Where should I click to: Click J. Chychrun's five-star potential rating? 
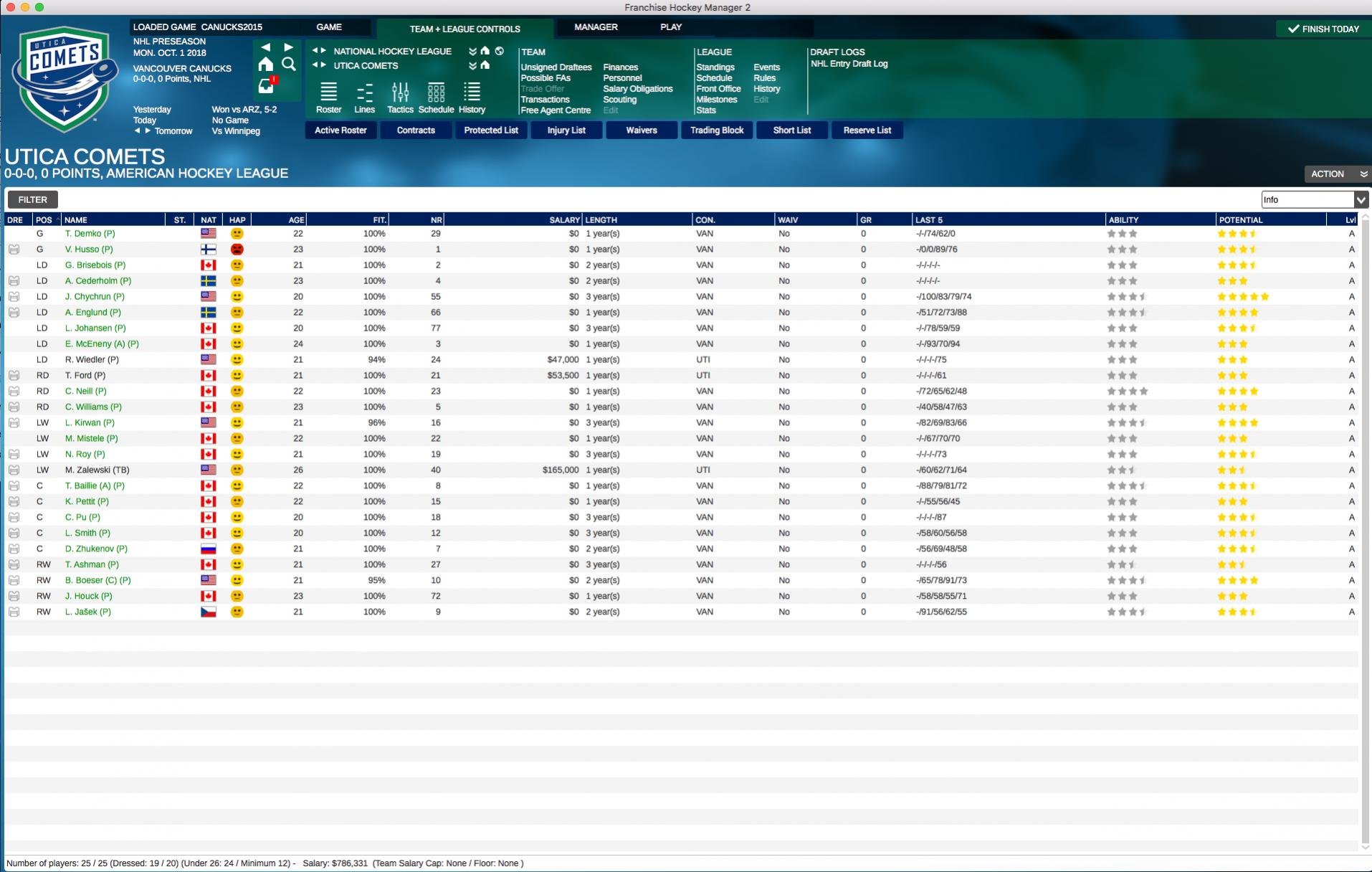(x=1243, y=297)
